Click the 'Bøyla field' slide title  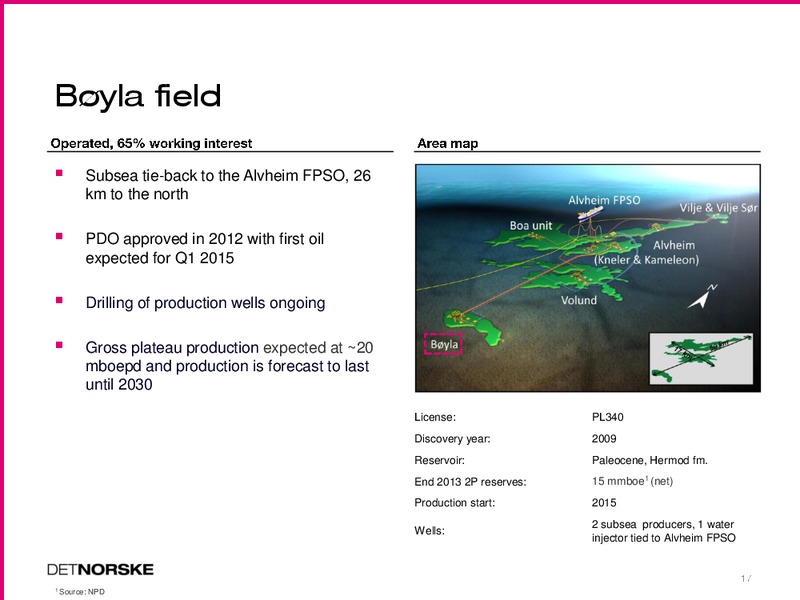tap(138, 96)
